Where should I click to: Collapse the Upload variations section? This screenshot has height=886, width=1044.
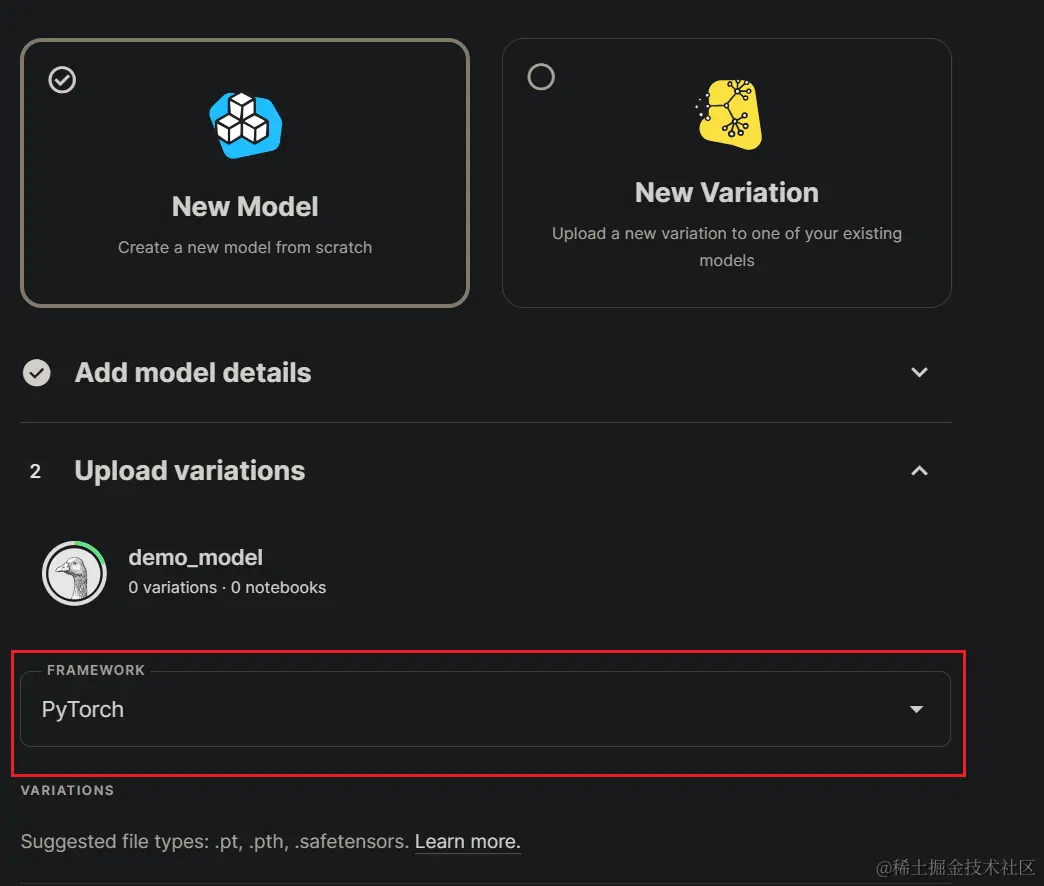click(x=919, y=470)
